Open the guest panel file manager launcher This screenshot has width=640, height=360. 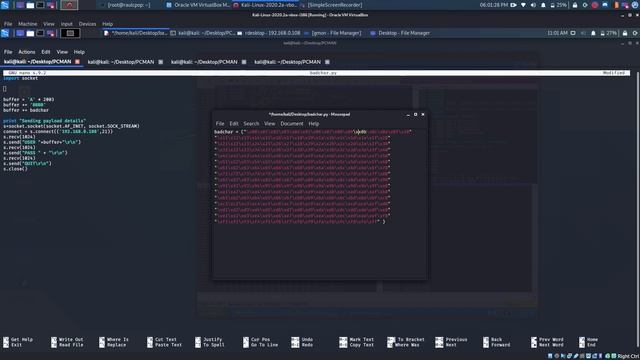tap(30, 33)
